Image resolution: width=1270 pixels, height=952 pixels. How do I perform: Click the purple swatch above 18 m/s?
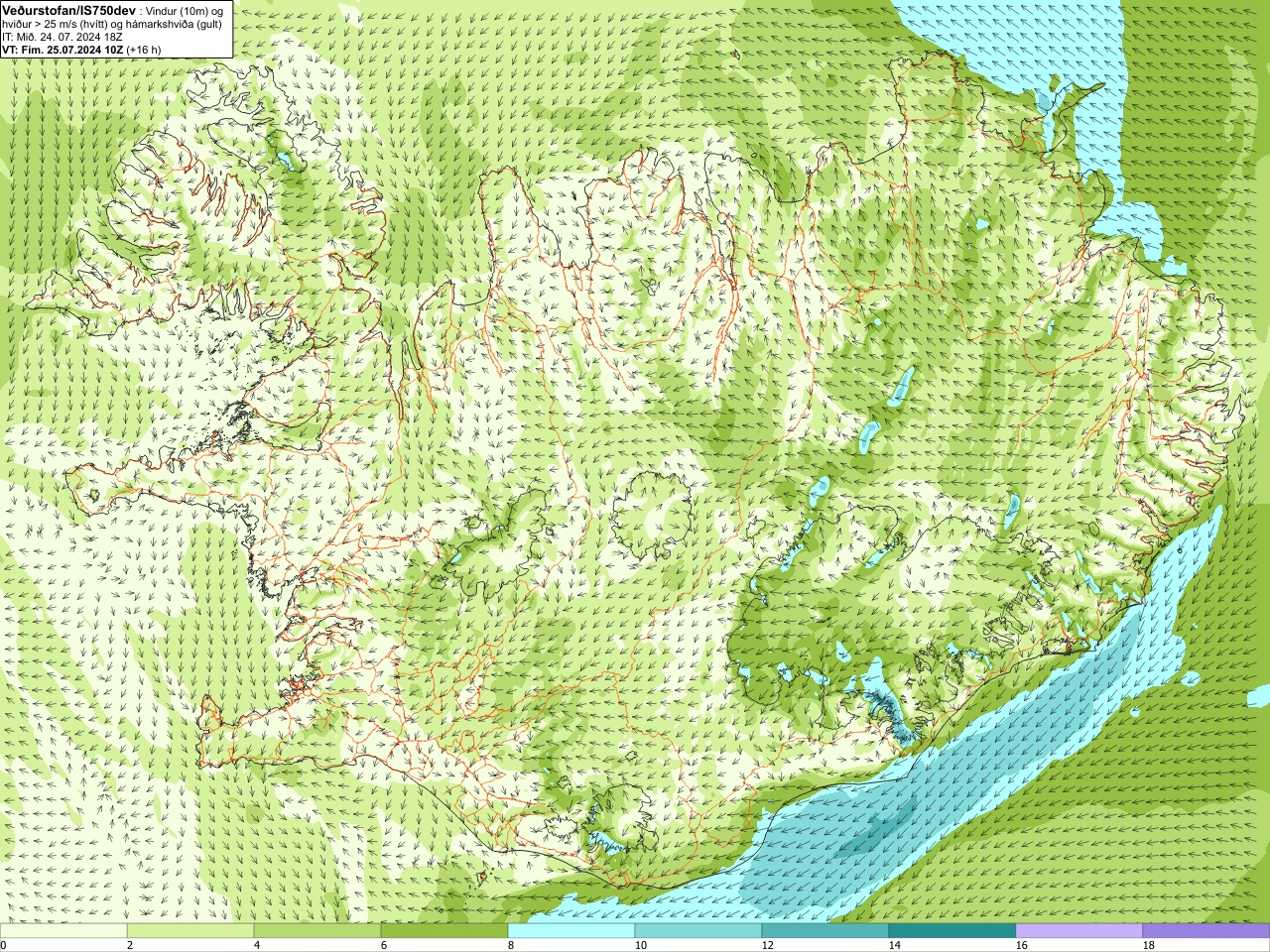tap(1206, 931)
